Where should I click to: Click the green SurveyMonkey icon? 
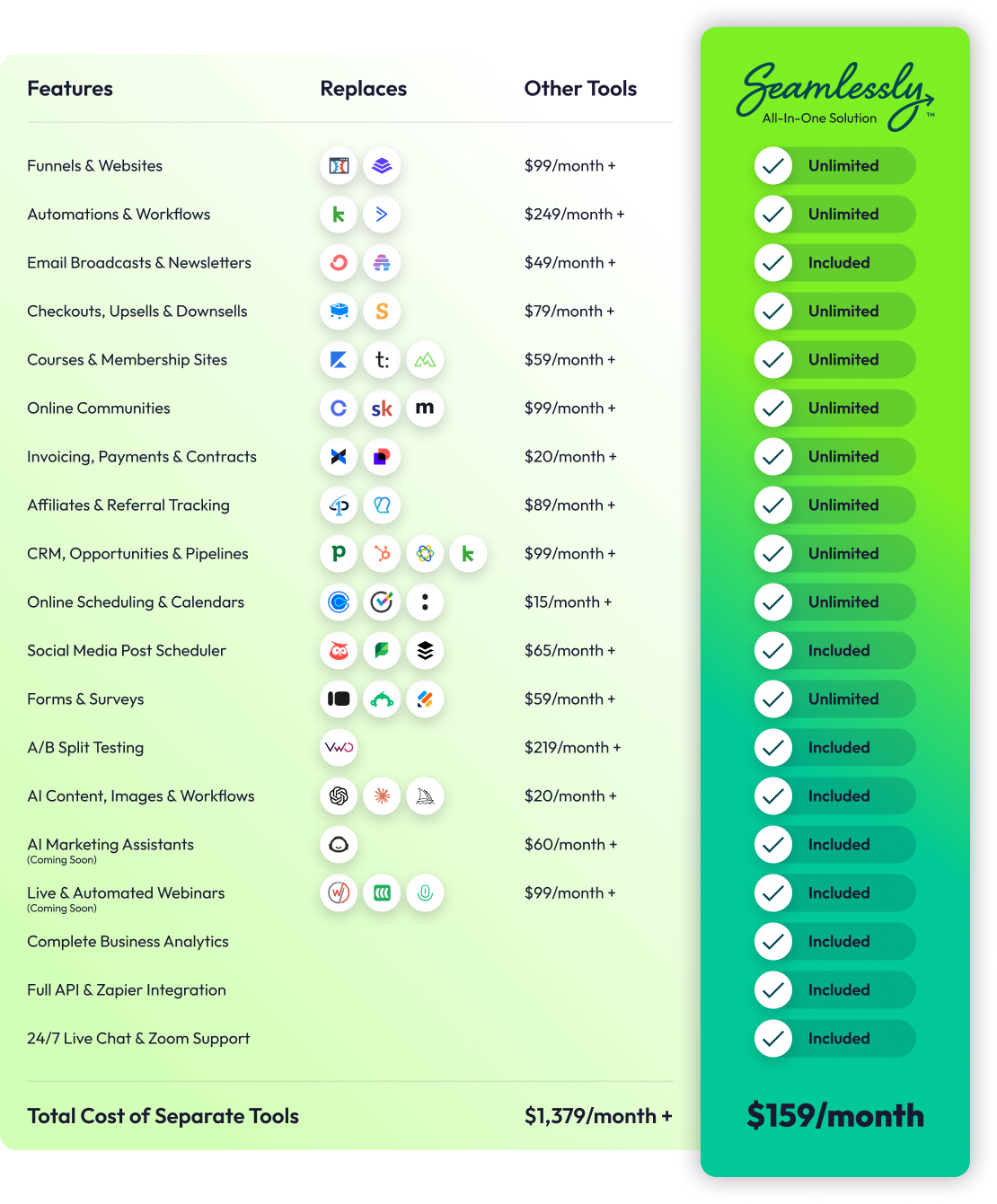(382, 699)
